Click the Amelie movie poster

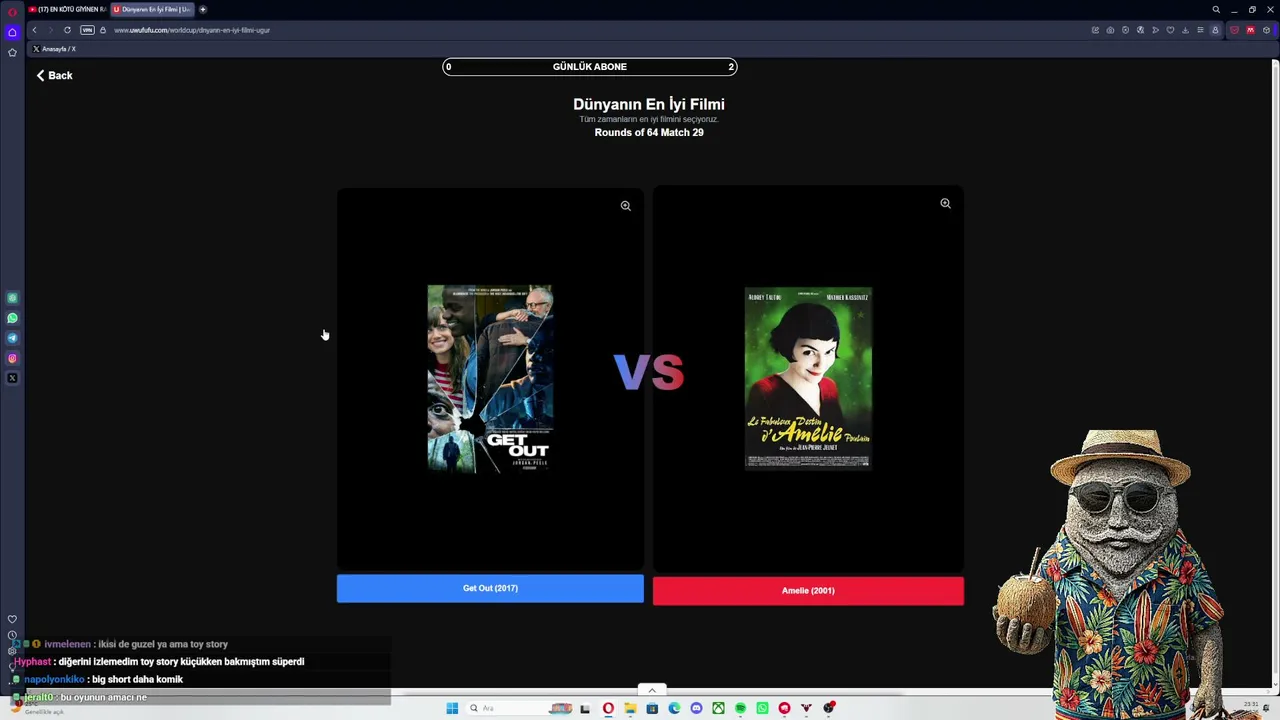tap(808, 378)
